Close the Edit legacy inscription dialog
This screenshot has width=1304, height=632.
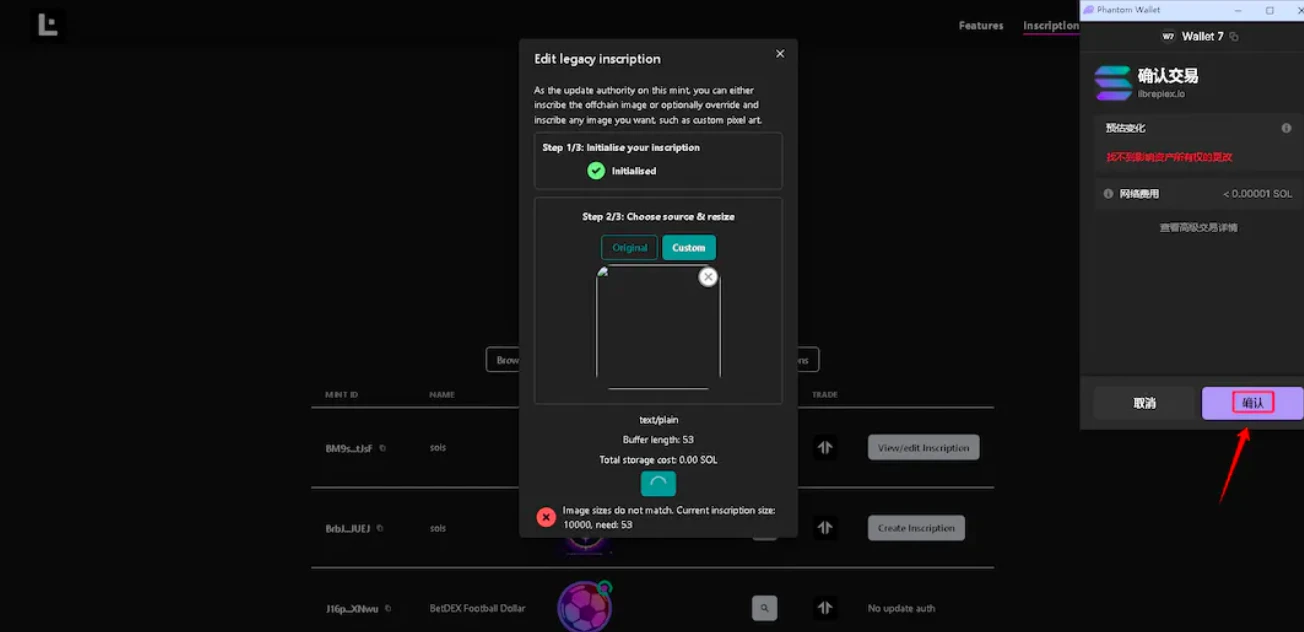click(780, 54)
